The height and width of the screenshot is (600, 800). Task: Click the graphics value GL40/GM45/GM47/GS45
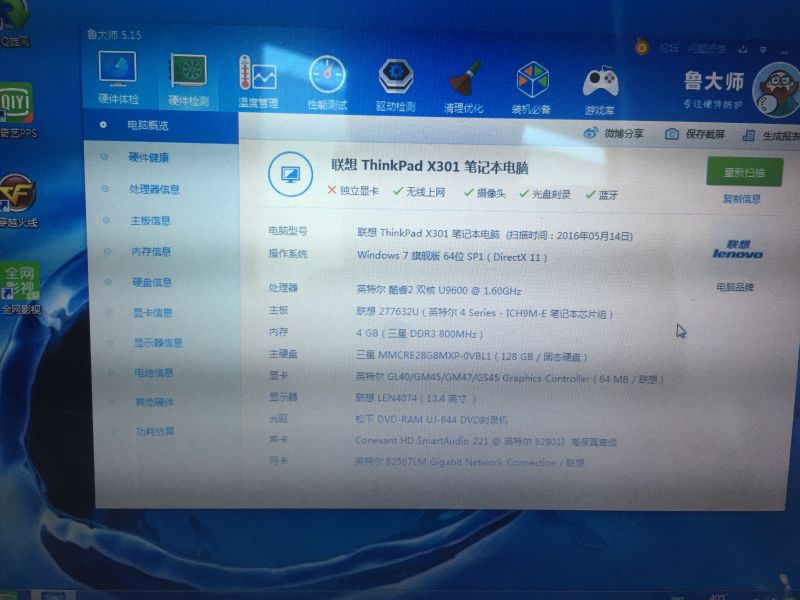510,379
